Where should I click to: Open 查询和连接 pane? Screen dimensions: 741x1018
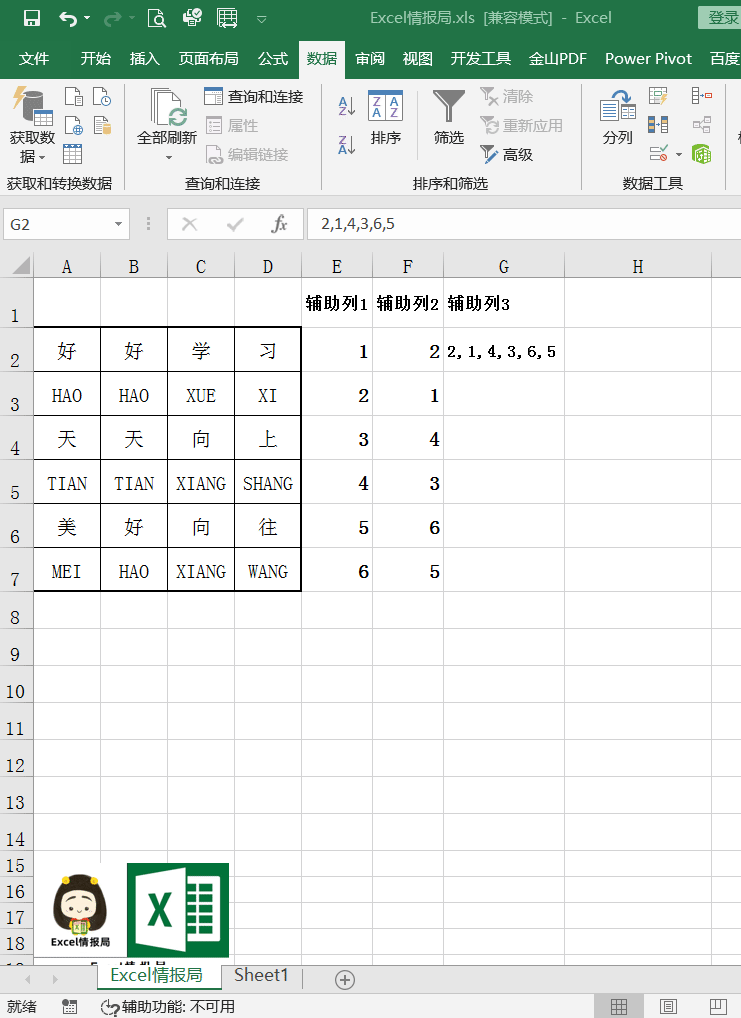[253, 97]
